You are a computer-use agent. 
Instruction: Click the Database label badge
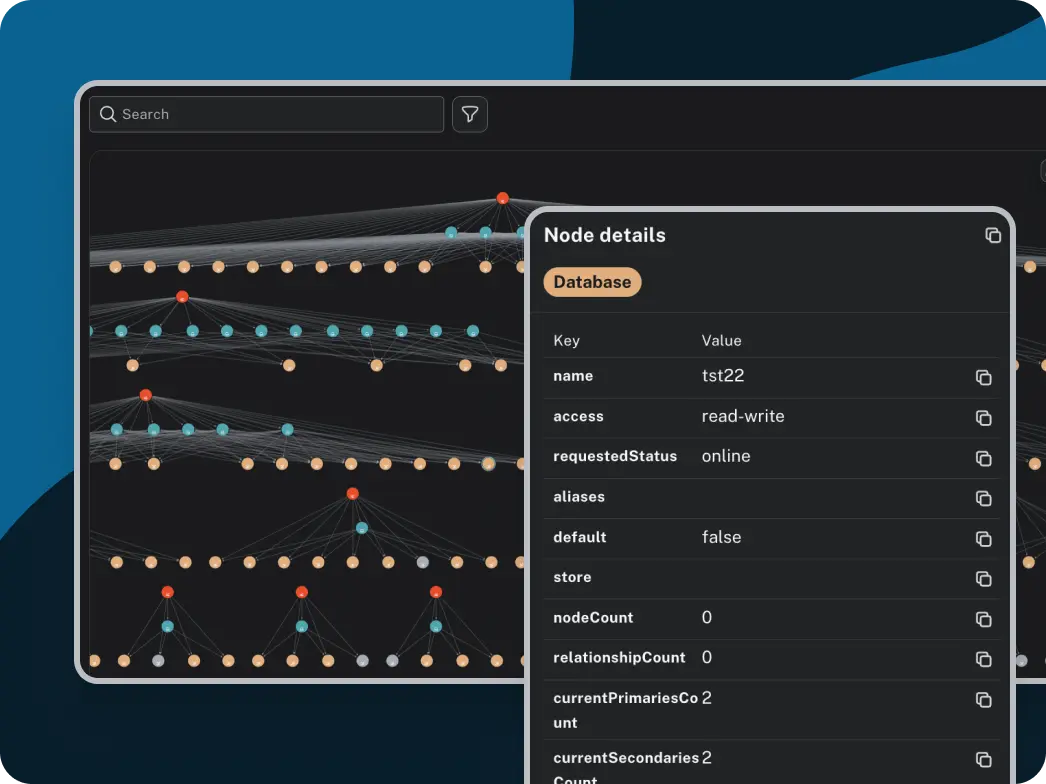point(592,282)
